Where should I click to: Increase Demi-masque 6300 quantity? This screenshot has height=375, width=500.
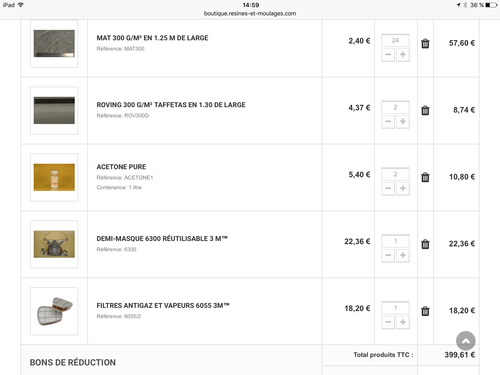pos(403,255)
